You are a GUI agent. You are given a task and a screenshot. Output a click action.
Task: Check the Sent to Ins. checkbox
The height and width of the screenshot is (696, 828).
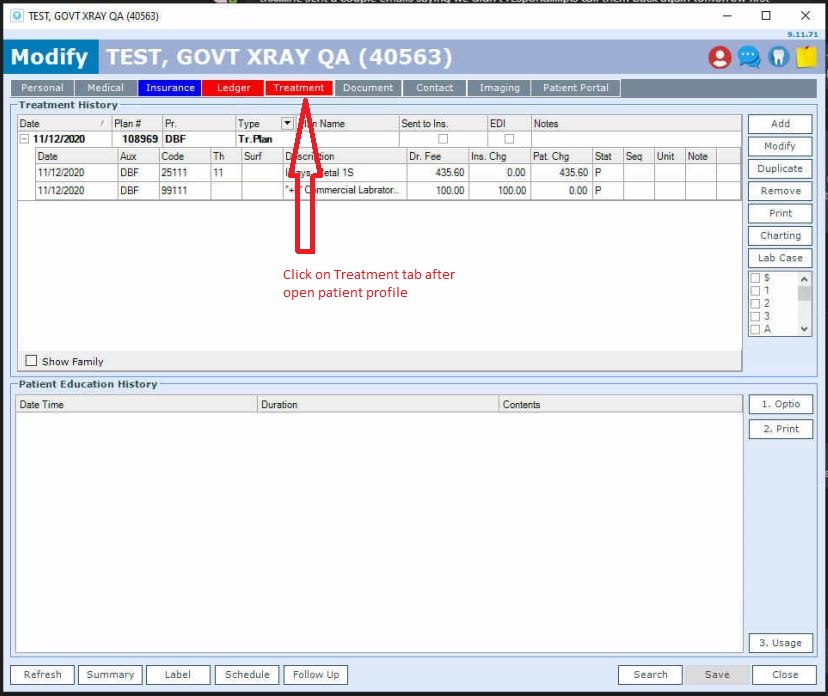click(x=443, y=139)
